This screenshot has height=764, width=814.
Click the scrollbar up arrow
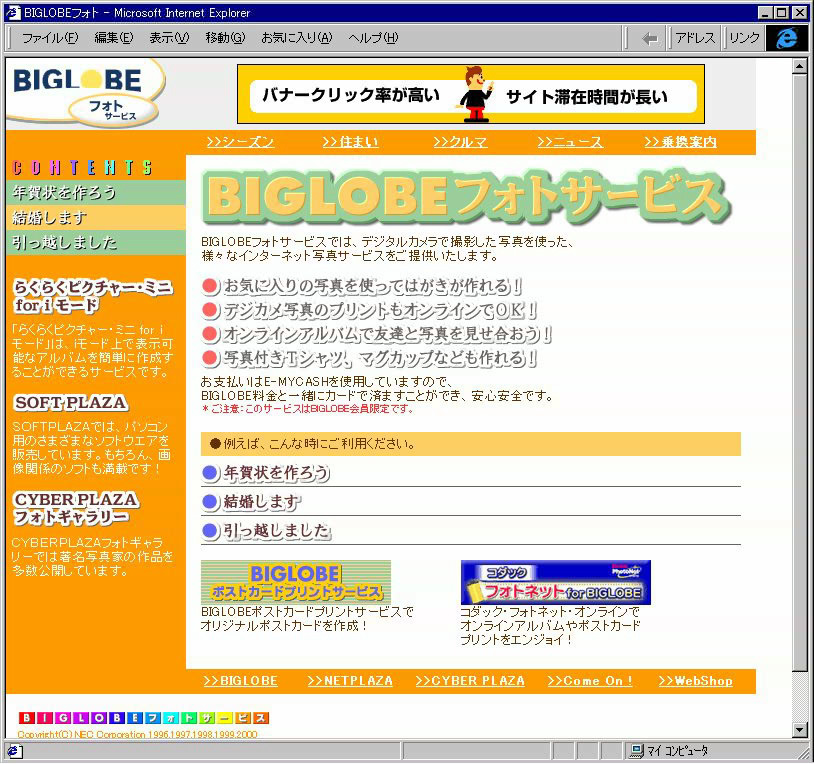click(x=799, y=66)
